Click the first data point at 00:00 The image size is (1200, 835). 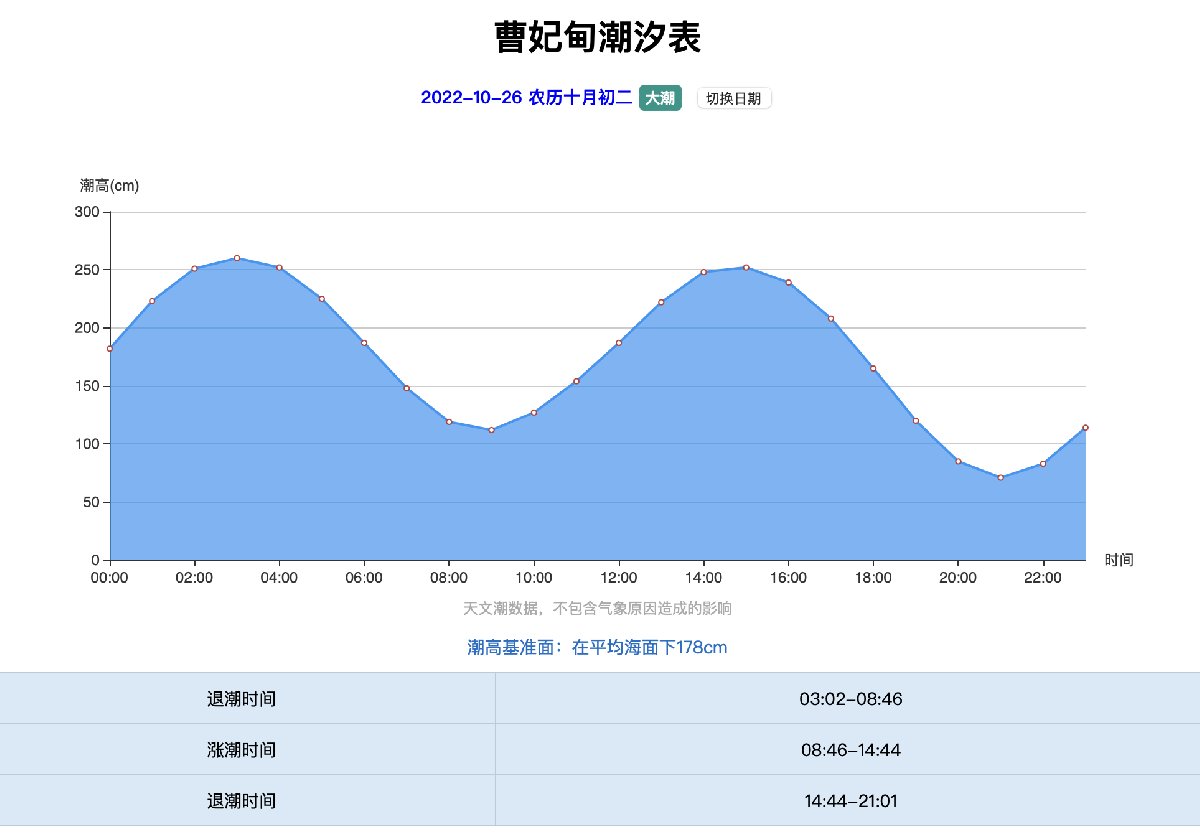(110, 348)
